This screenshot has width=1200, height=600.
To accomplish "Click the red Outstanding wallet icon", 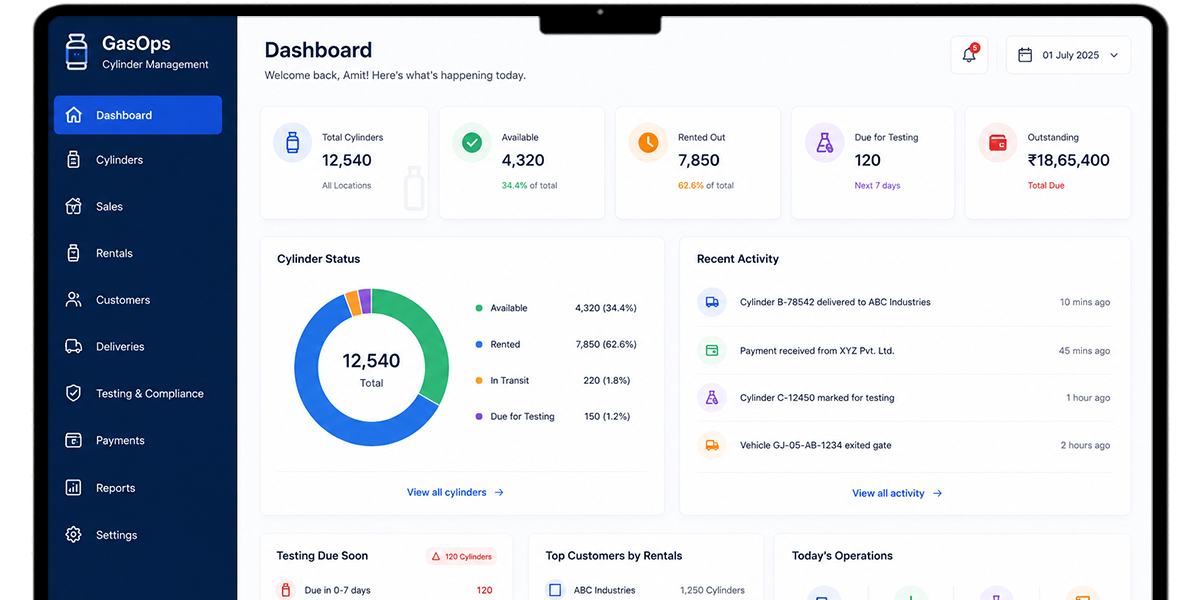I will (x=997, y=143).
